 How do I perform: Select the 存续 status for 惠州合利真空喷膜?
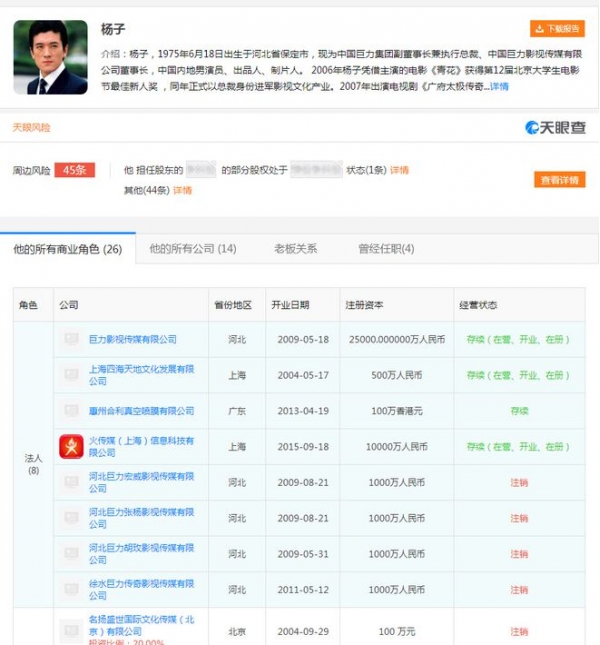pyautogui.click(x=519, y=411)
